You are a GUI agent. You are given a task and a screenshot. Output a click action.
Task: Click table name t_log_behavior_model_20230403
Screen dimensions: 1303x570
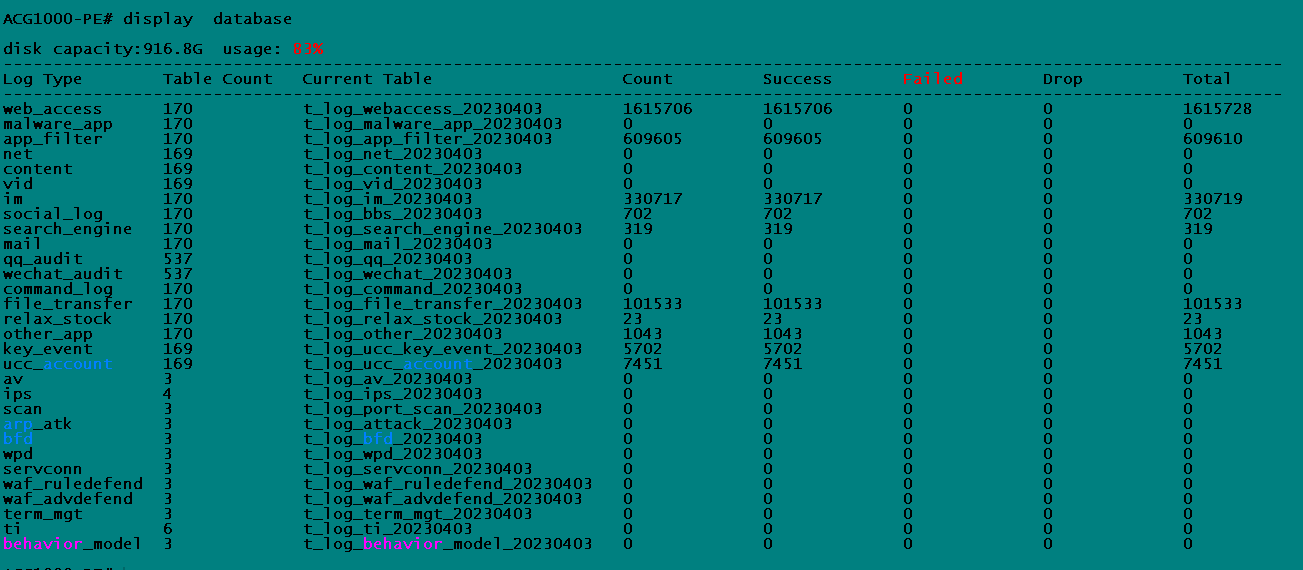coord(448,544)
